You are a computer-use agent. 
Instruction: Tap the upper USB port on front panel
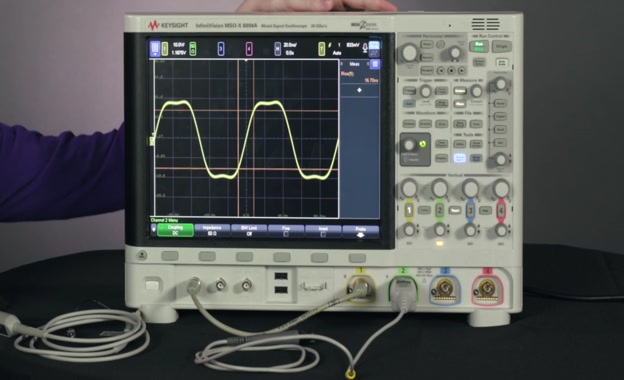click(x=281, y=276)
